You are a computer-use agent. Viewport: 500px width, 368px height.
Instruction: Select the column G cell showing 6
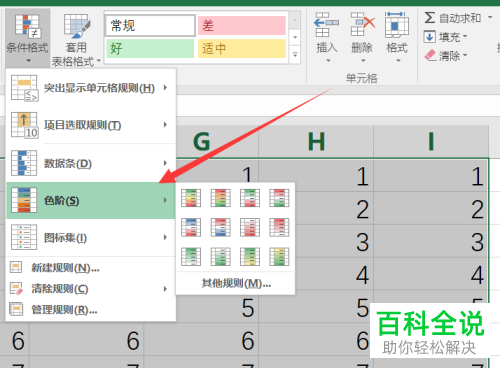tap(201, 340)
